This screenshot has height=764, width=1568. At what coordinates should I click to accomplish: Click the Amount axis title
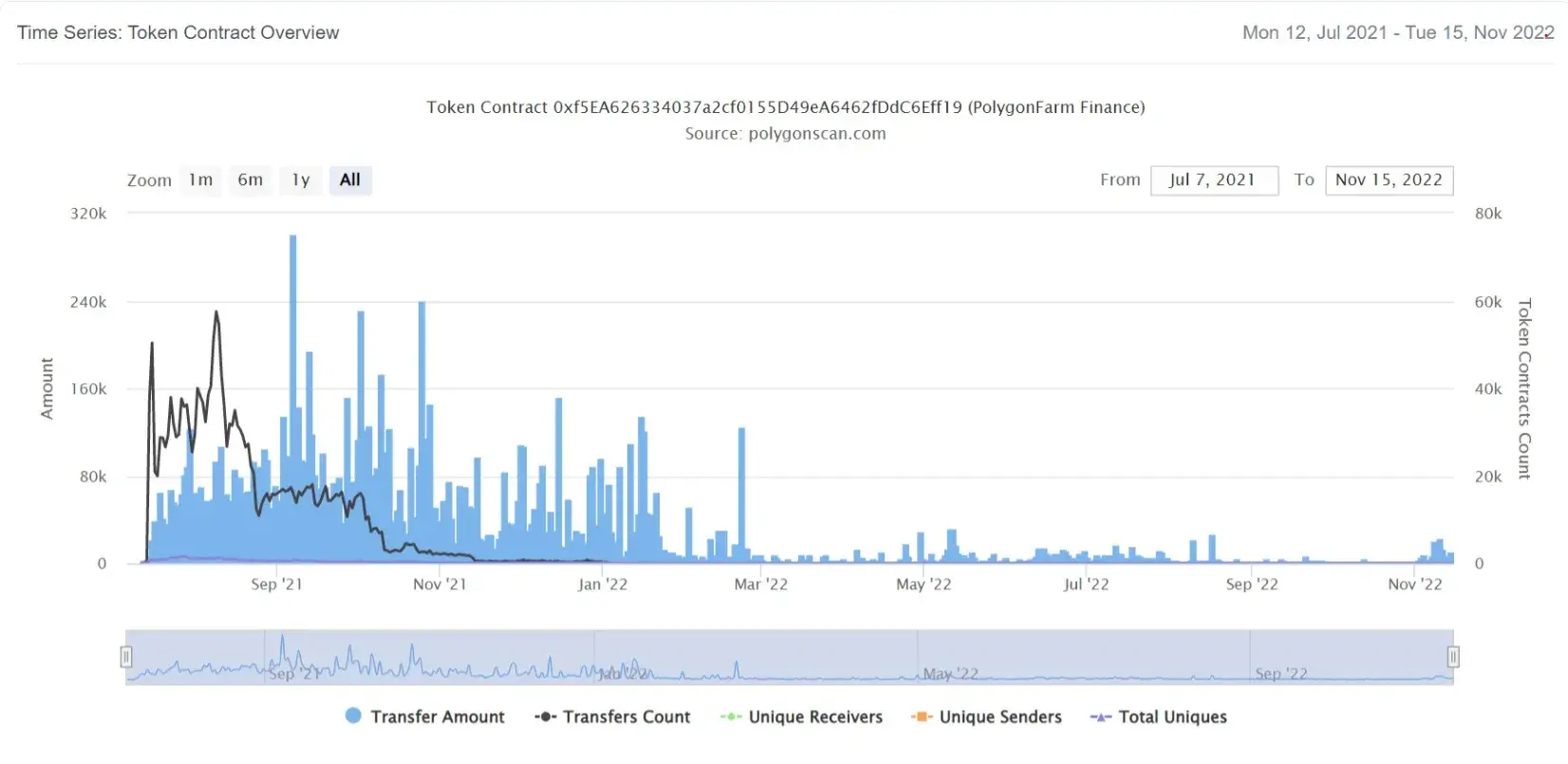coord(47,389)
